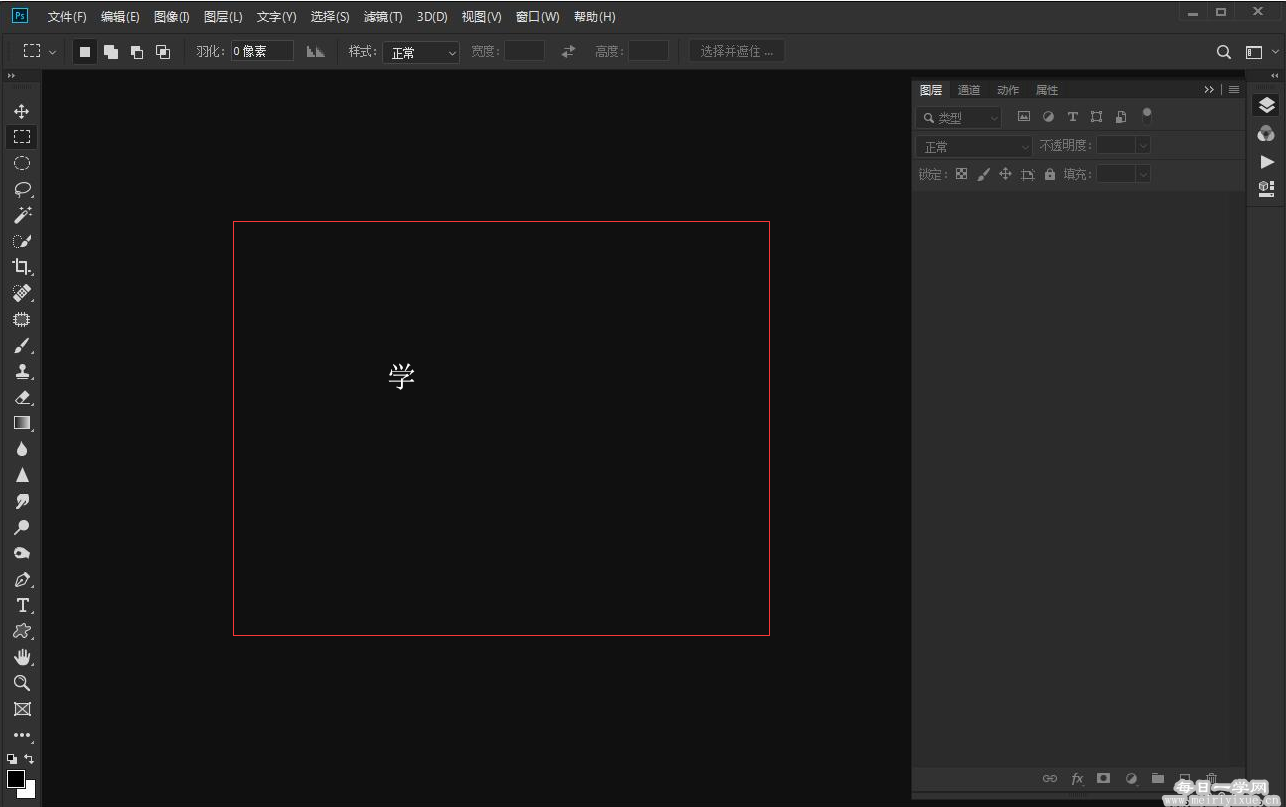Screen dimensions: 1286x807
Task: Select the Eraser tool
Action: (x=21, y=398)
